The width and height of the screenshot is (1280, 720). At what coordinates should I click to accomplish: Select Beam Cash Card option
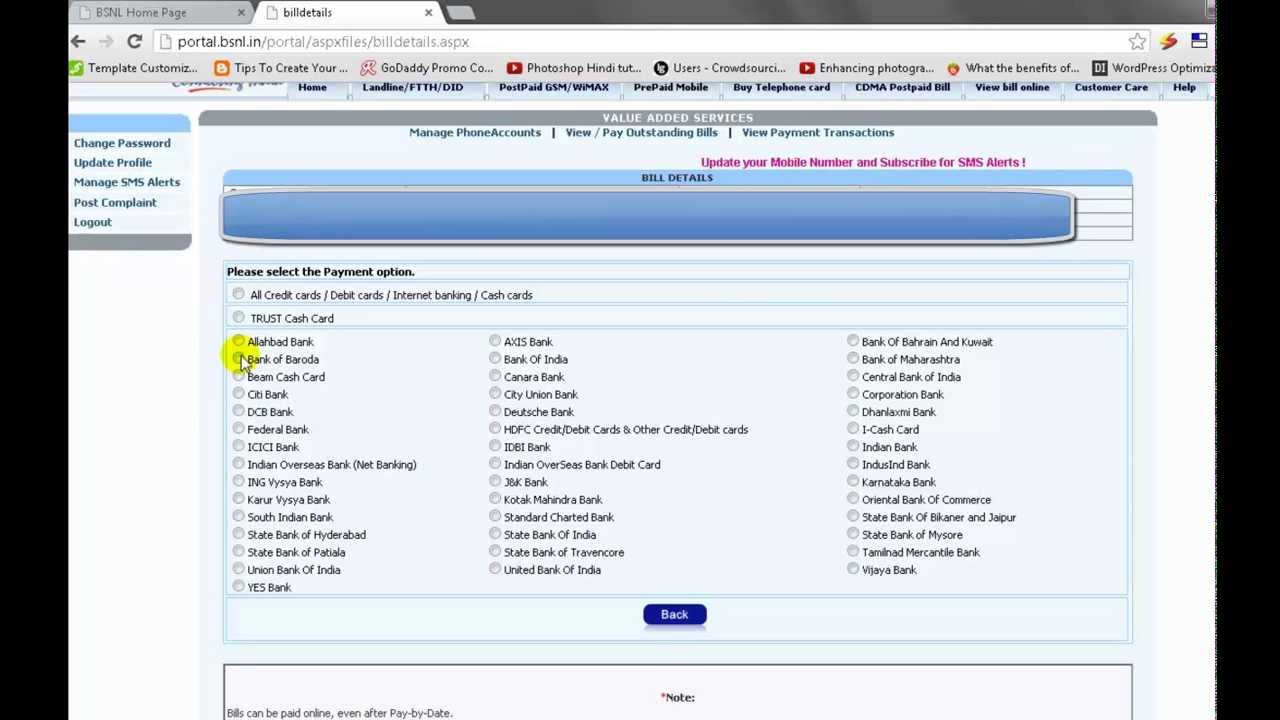pyautogui.click(x=238, y=376)
